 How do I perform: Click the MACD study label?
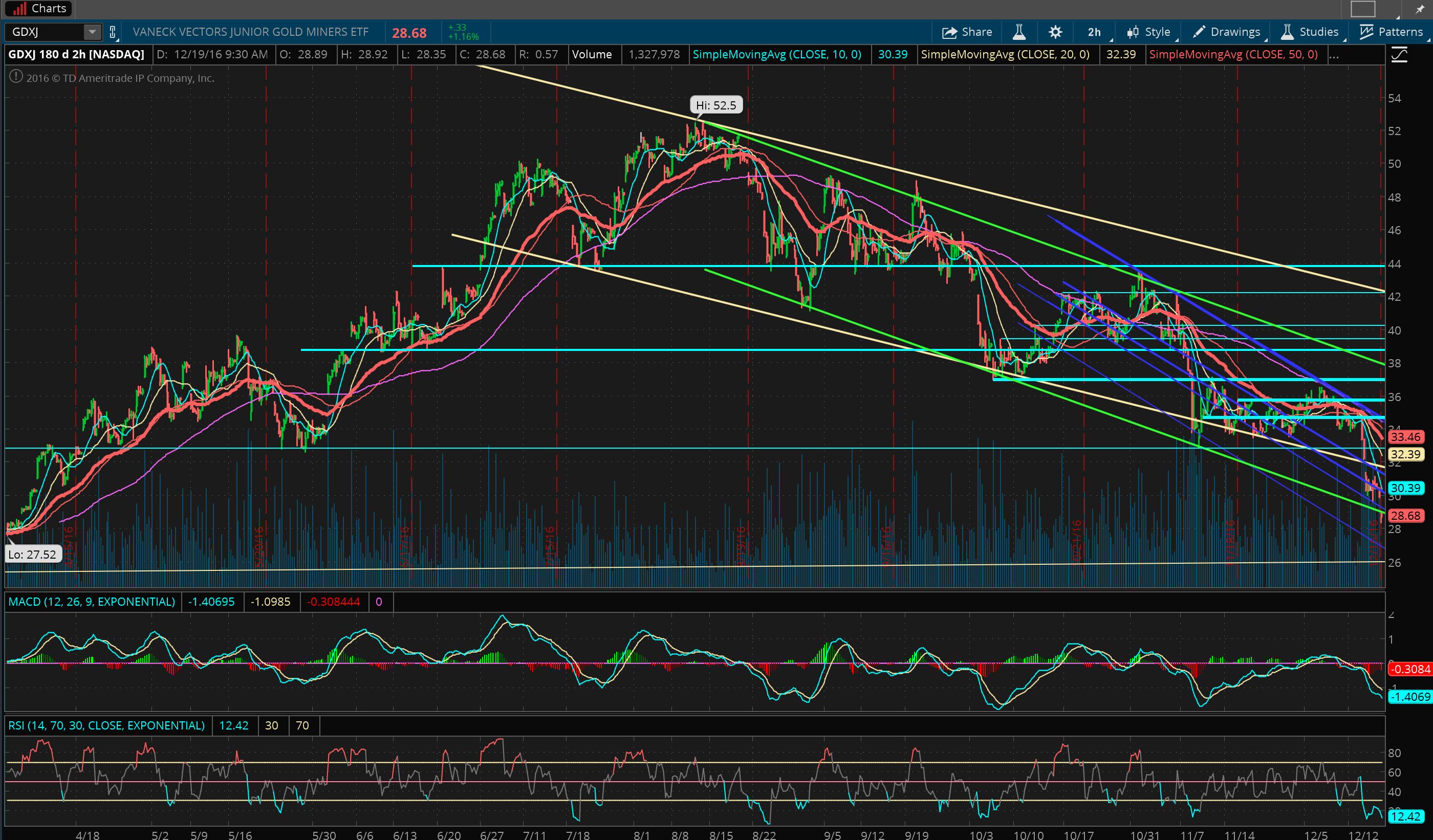[92, 602]
